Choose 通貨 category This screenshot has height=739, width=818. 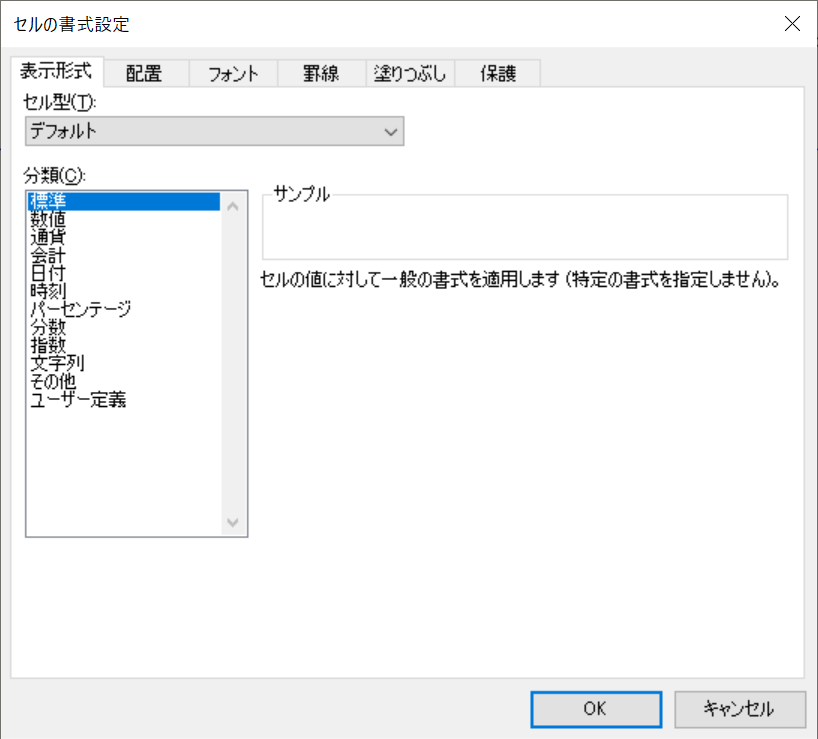[x=124, y=237]
